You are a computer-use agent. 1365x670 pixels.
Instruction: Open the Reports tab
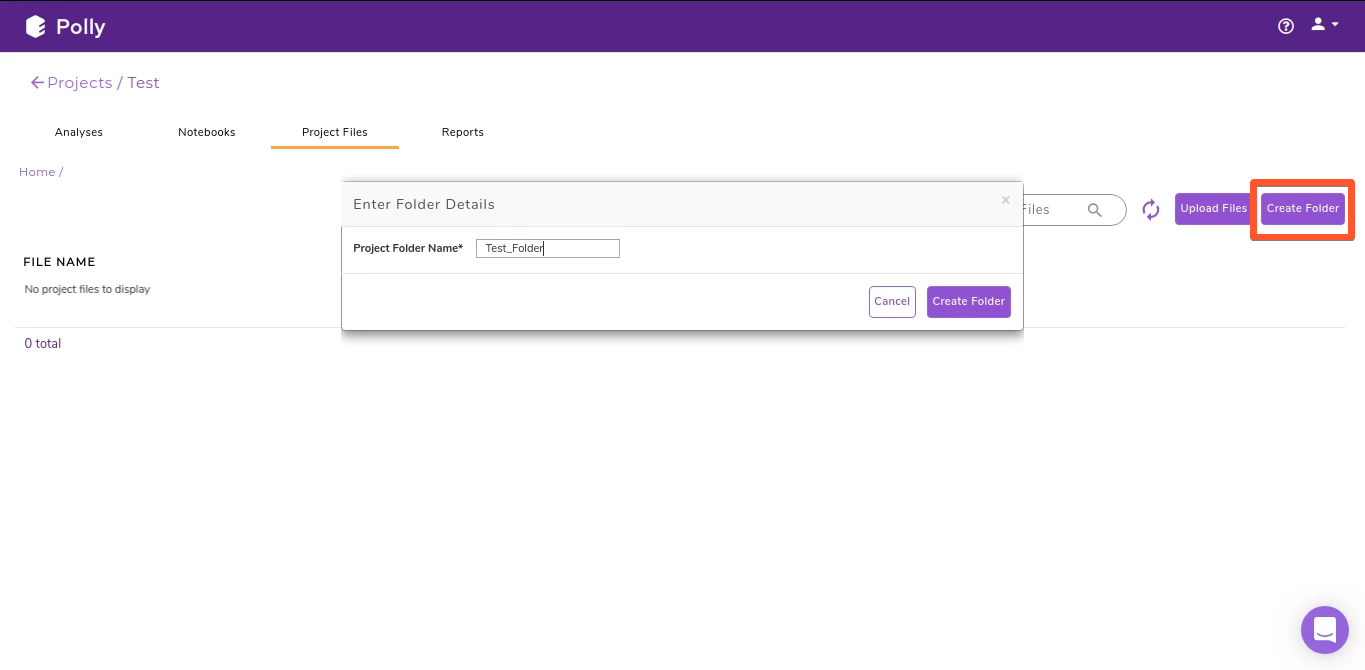[462, 131]
